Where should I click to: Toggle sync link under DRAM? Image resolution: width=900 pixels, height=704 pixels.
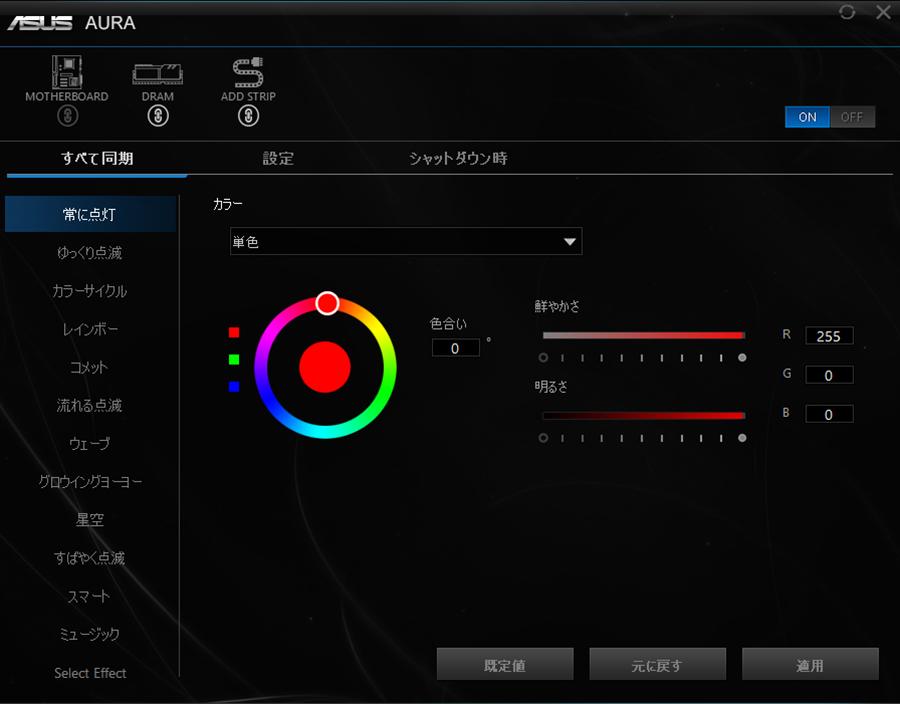click(x=158, y=116)
